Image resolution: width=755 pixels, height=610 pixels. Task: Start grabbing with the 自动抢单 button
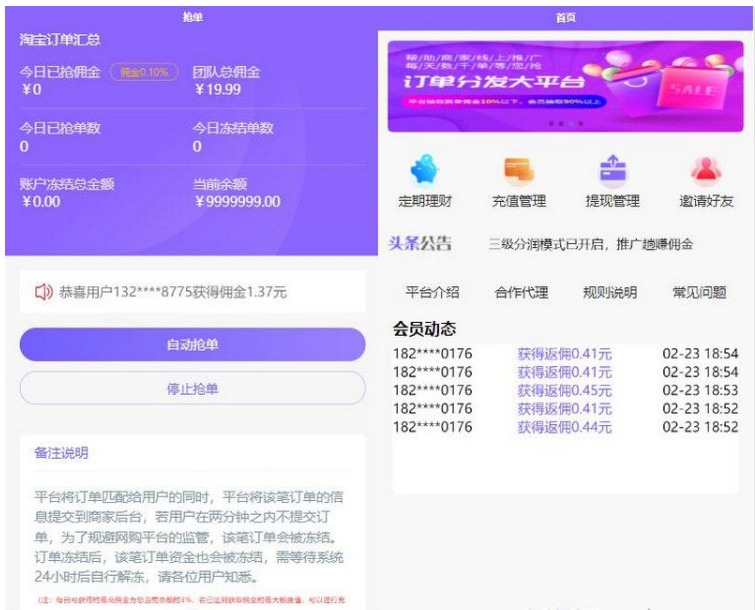tap(192, 345)
